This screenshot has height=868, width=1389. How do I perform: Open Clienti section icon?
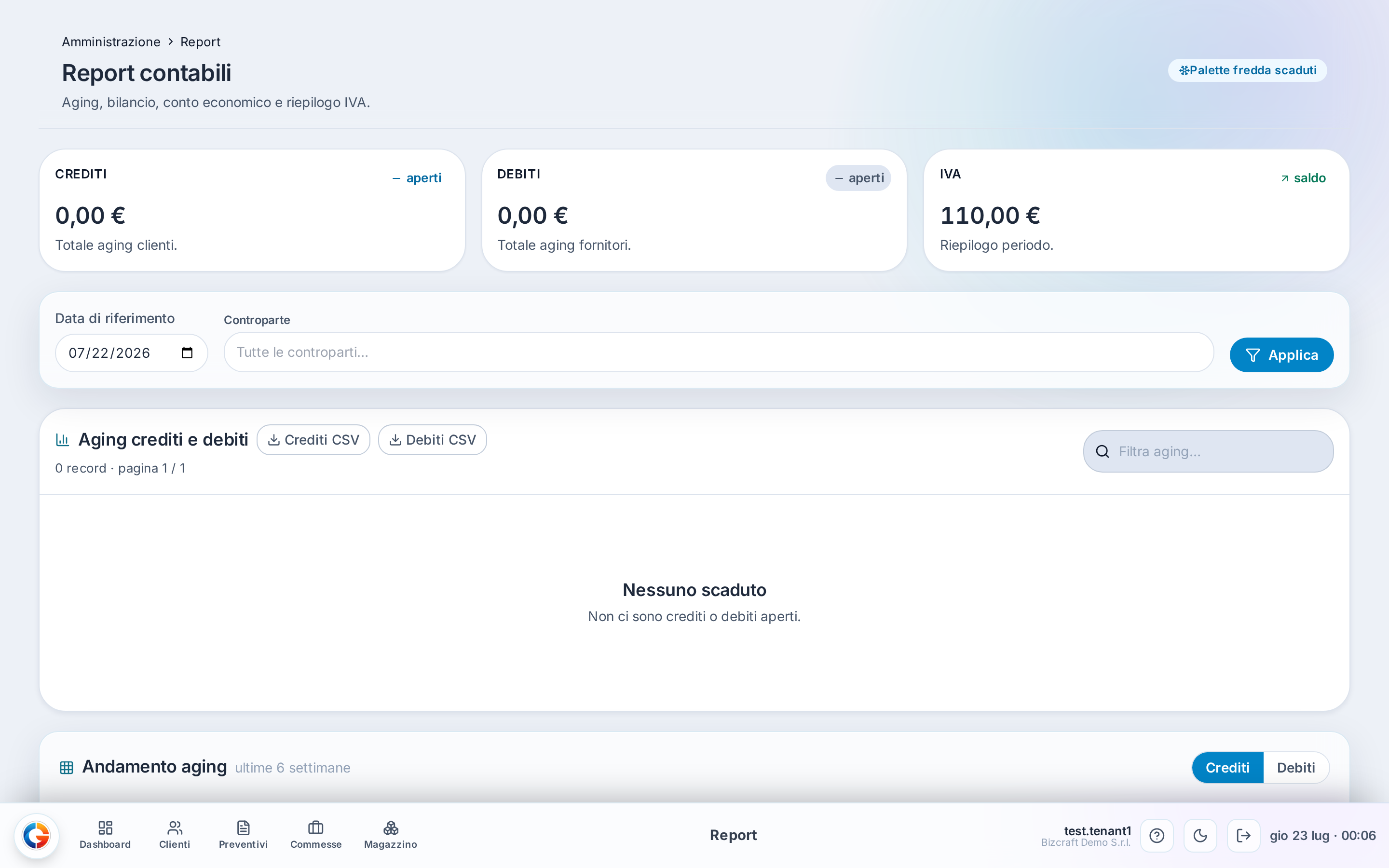pyautogui.click(x=175, y=835)
